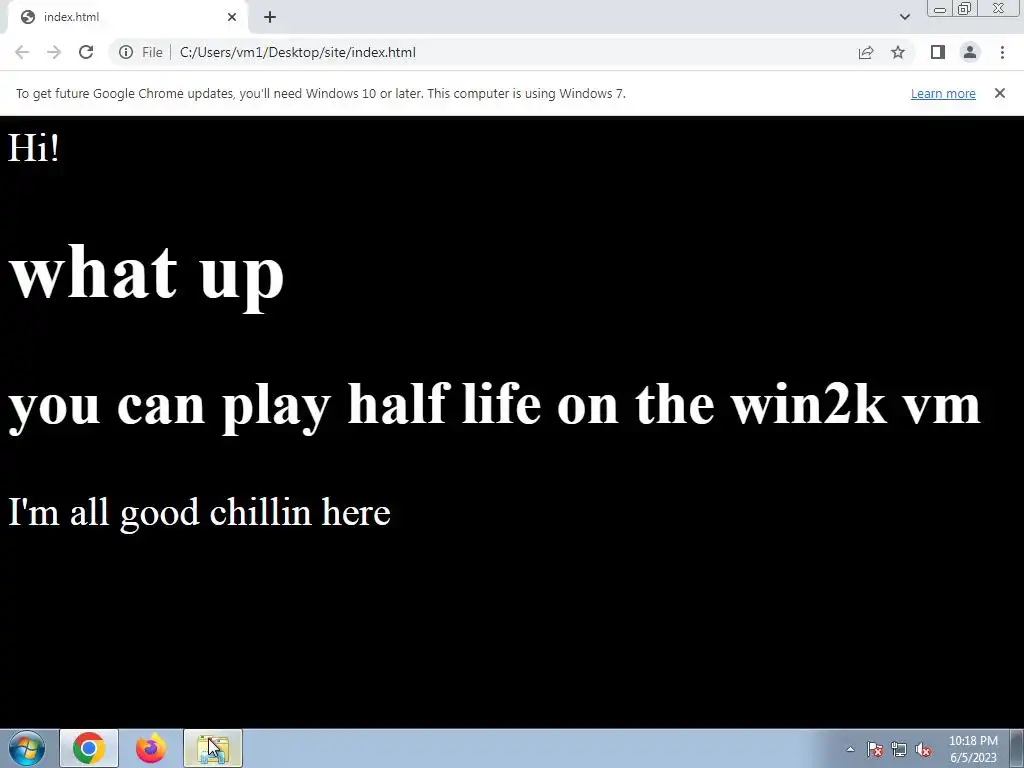Image resolution: width=1024 pixels, height=768 pixels.
Task: Open the Chrome profile avatar
Action: click(970, 52)
